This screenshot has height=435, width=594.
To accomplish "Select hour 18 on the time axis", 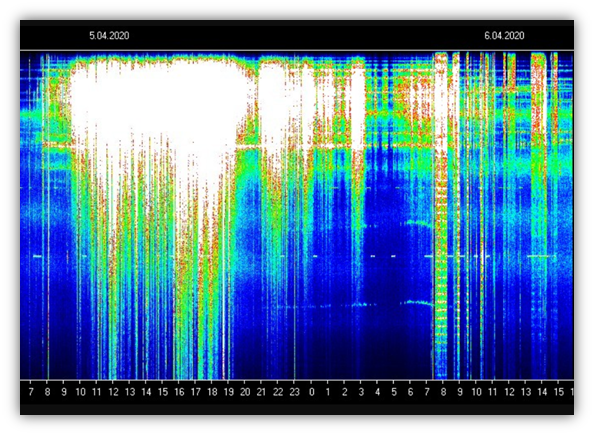I will [212, 392].
